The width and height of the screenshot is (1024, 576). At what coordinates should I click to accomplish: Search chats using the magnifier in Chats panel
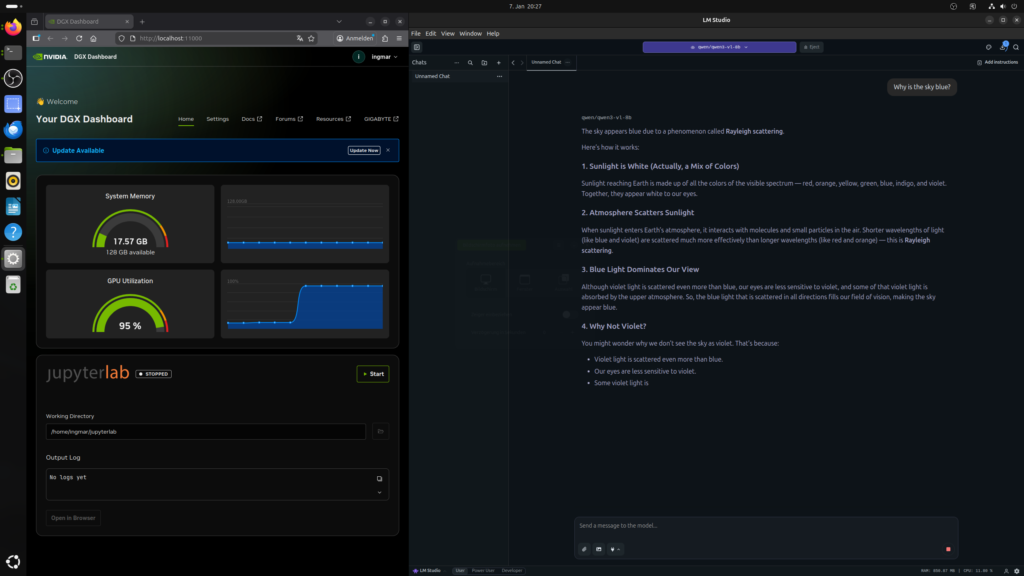469,62
